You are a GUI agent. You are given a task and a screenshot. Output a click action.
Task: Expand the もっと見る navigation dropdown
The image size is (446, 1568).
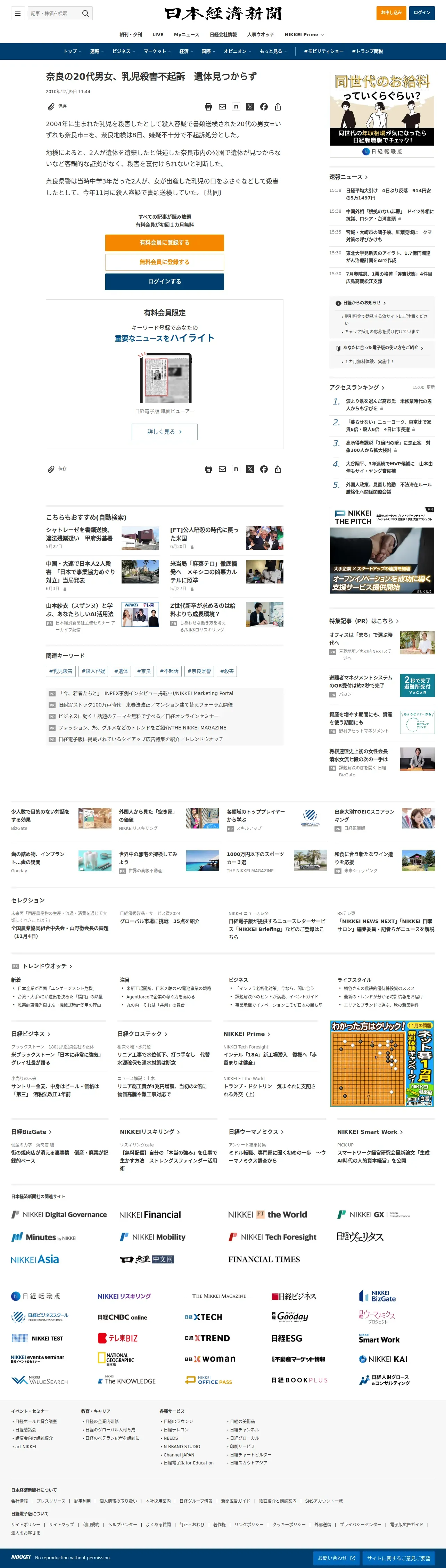273,51
